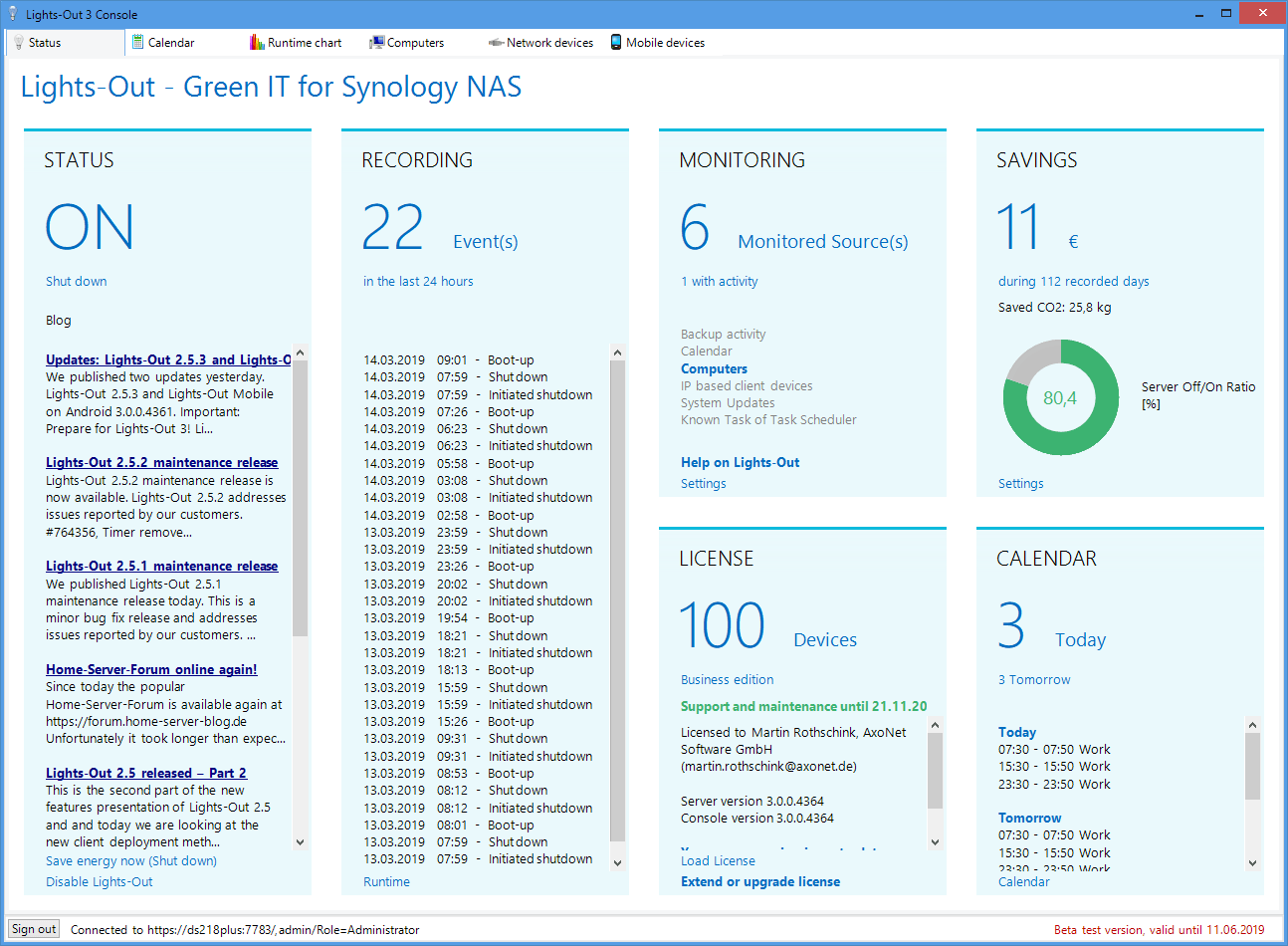Click 'Server version 3.0.0.4364' text
Screen dimensions: 1288x946
click(751, 801)
